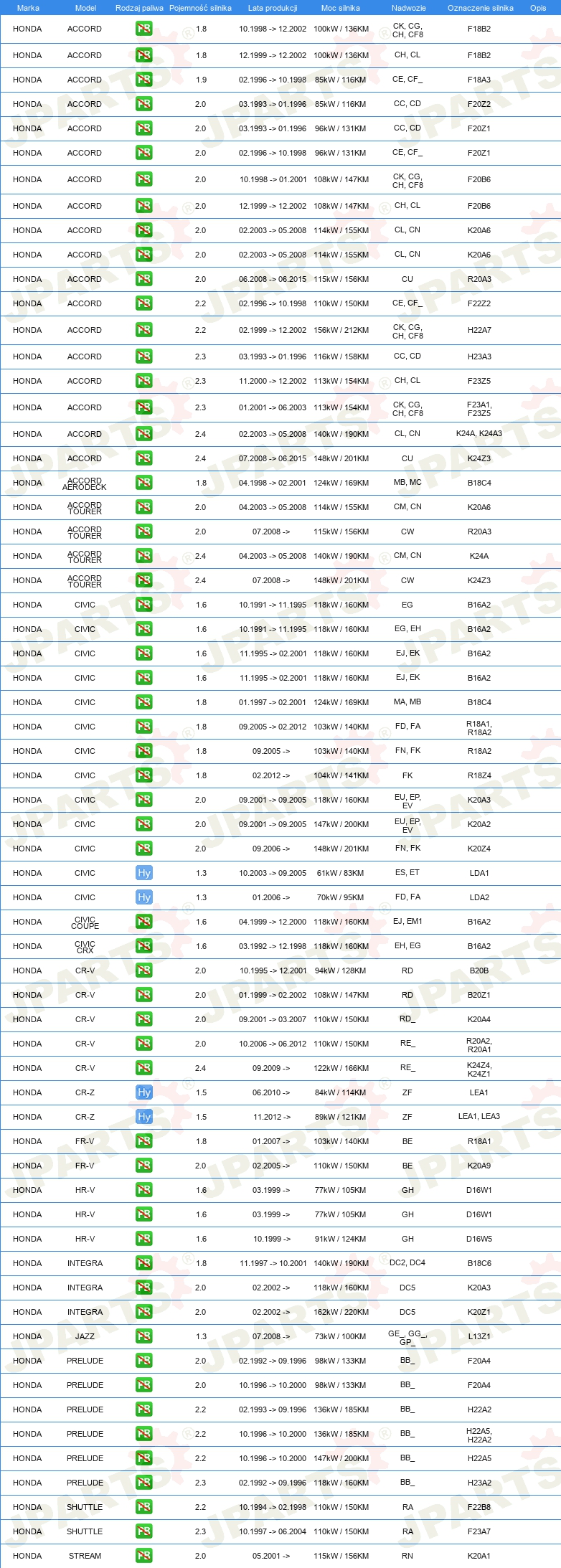Click the Opis column header
Viewport: 561px width, 1568px height.
538,8
